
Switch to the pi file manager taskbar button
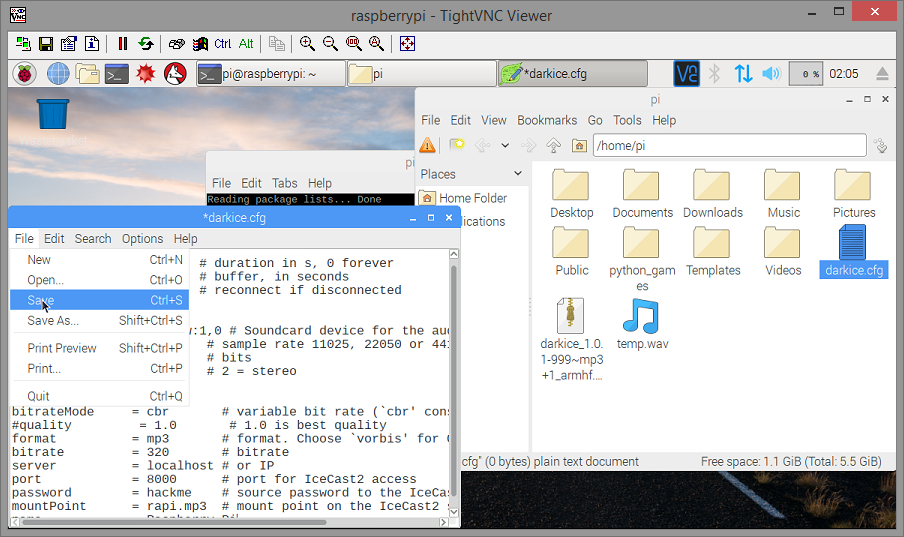421,74
